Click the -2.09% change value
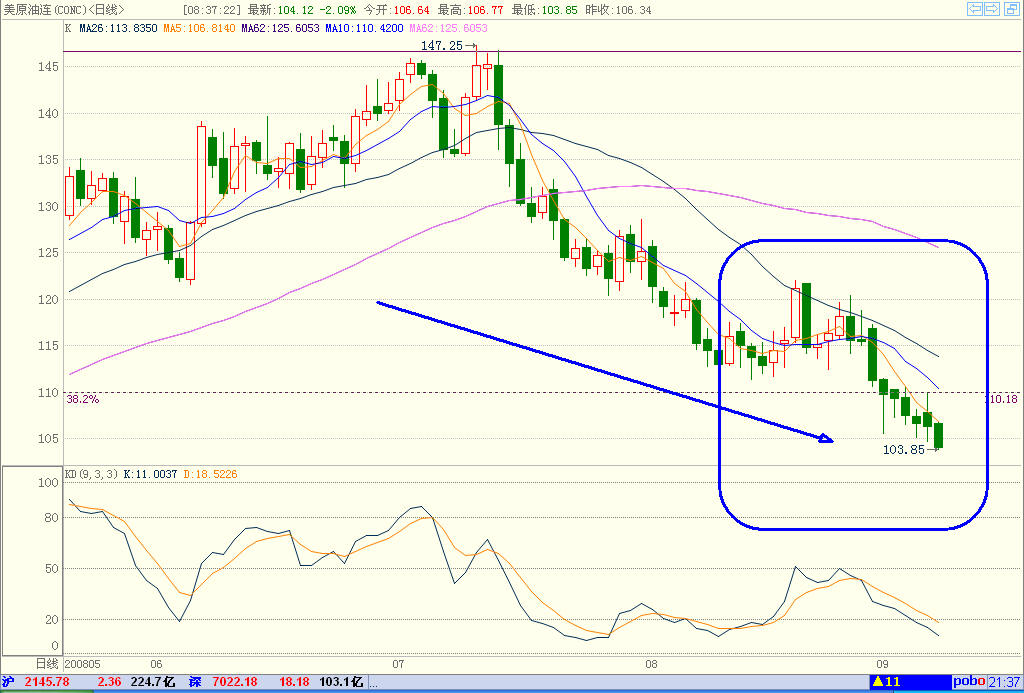 tap(340, 10)
